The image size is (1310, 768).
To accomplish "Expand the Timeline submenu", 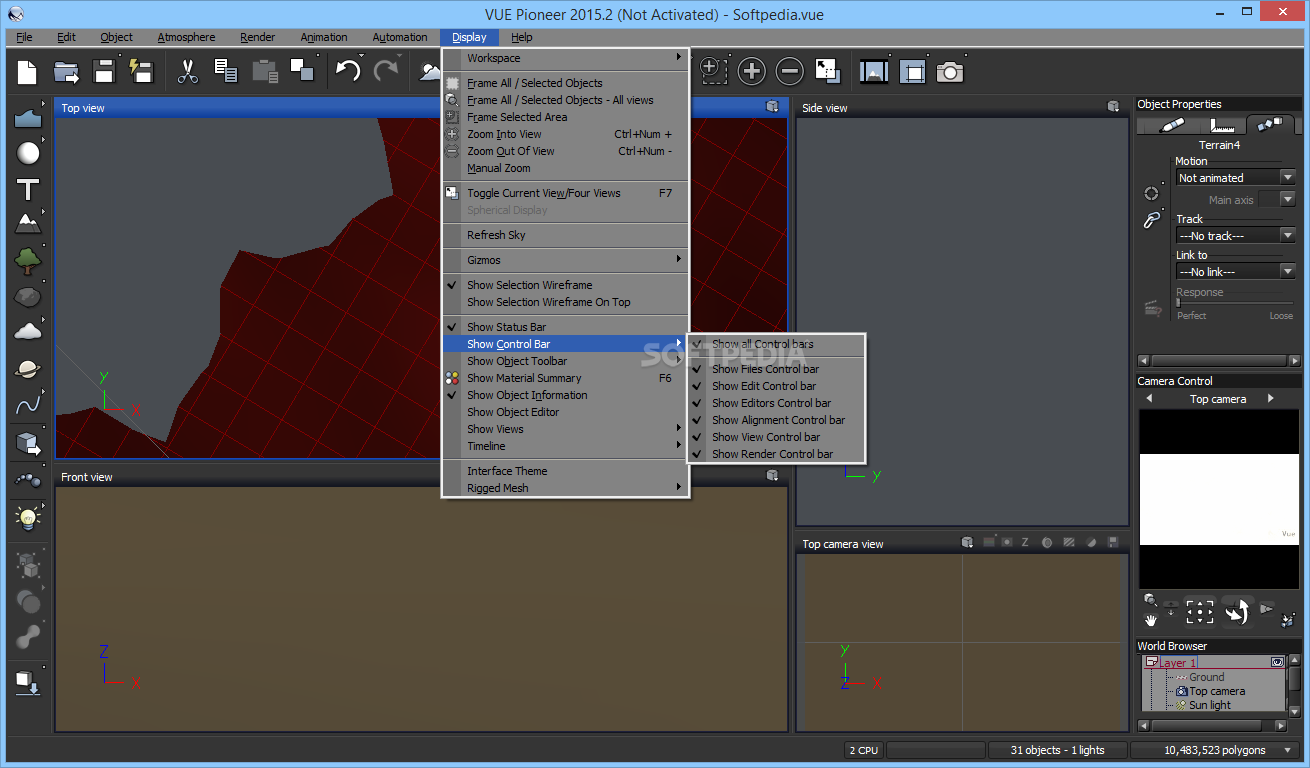I will 564,446.
